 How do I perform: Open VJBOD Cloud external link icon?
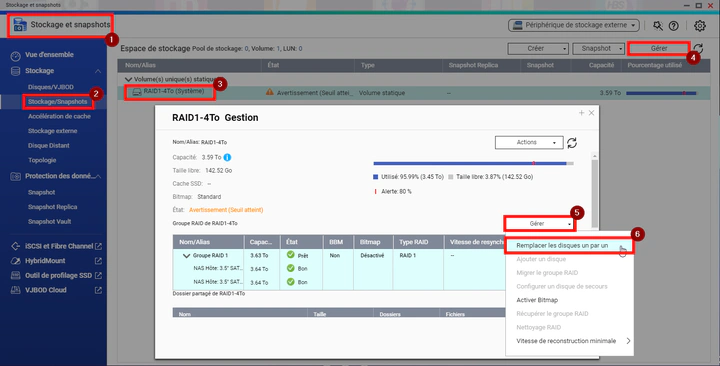pyautogui.click(x=98, y=290)
